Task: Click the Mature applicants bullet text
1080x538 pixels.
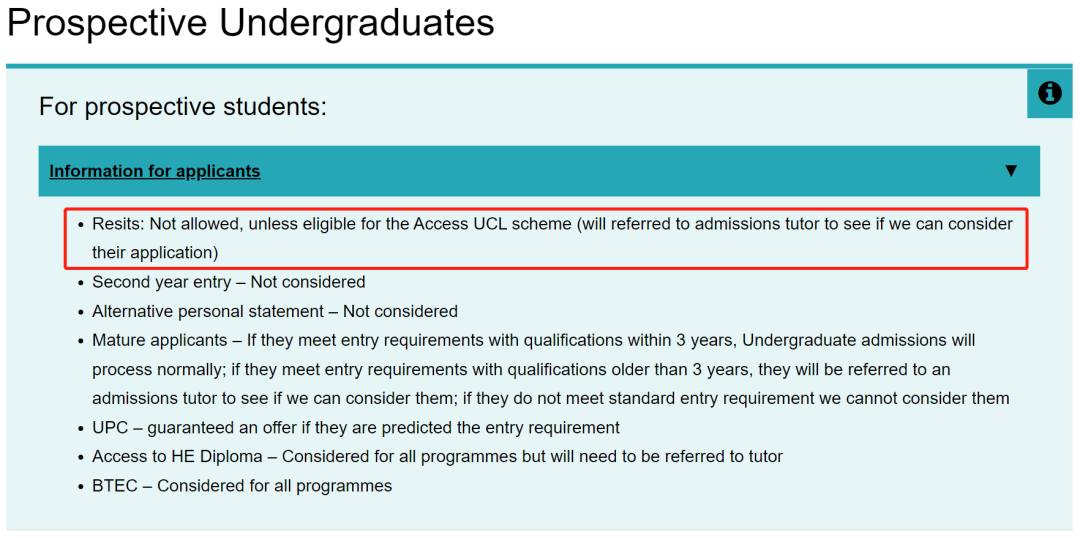Action: click(551, 369)
